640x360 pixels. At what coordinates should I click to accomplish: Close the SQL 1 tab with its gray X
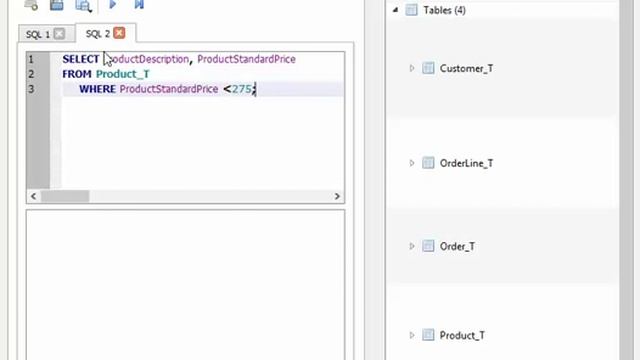tap(59, 33)
